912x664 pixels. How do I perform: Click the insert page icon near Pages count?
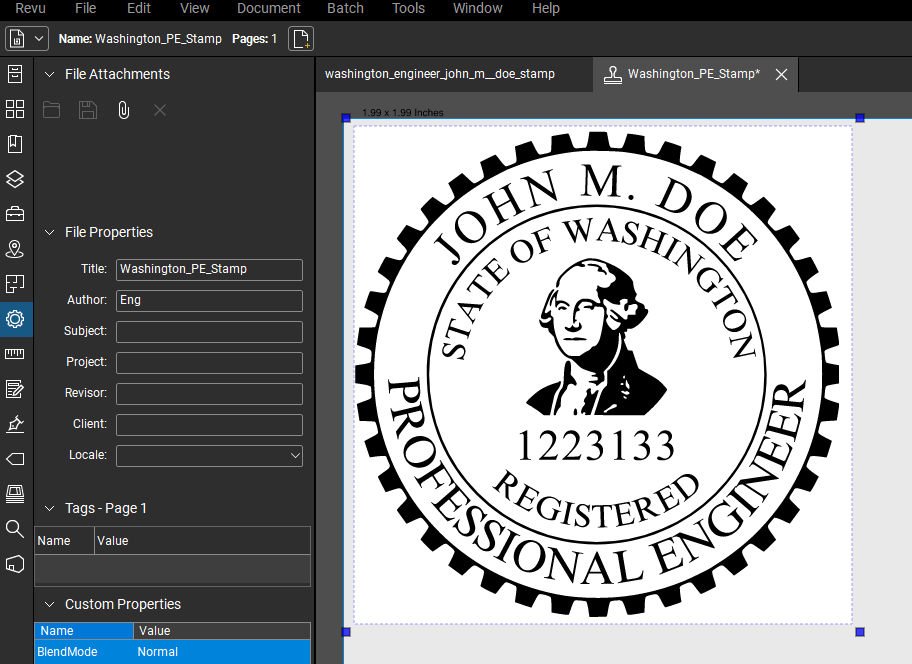tap(300, 38)
